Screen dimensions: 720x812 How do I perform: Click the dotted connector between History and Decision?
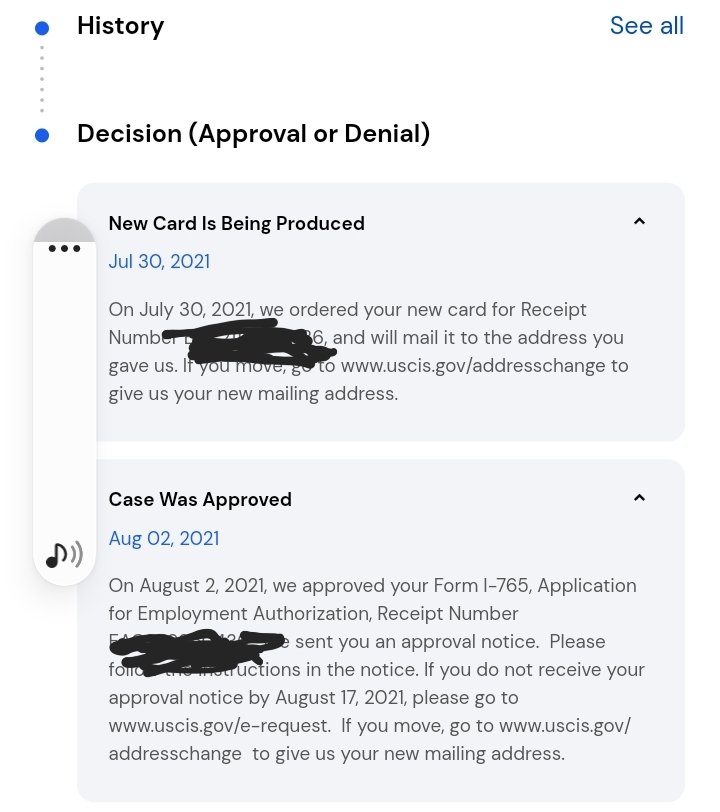42,80
